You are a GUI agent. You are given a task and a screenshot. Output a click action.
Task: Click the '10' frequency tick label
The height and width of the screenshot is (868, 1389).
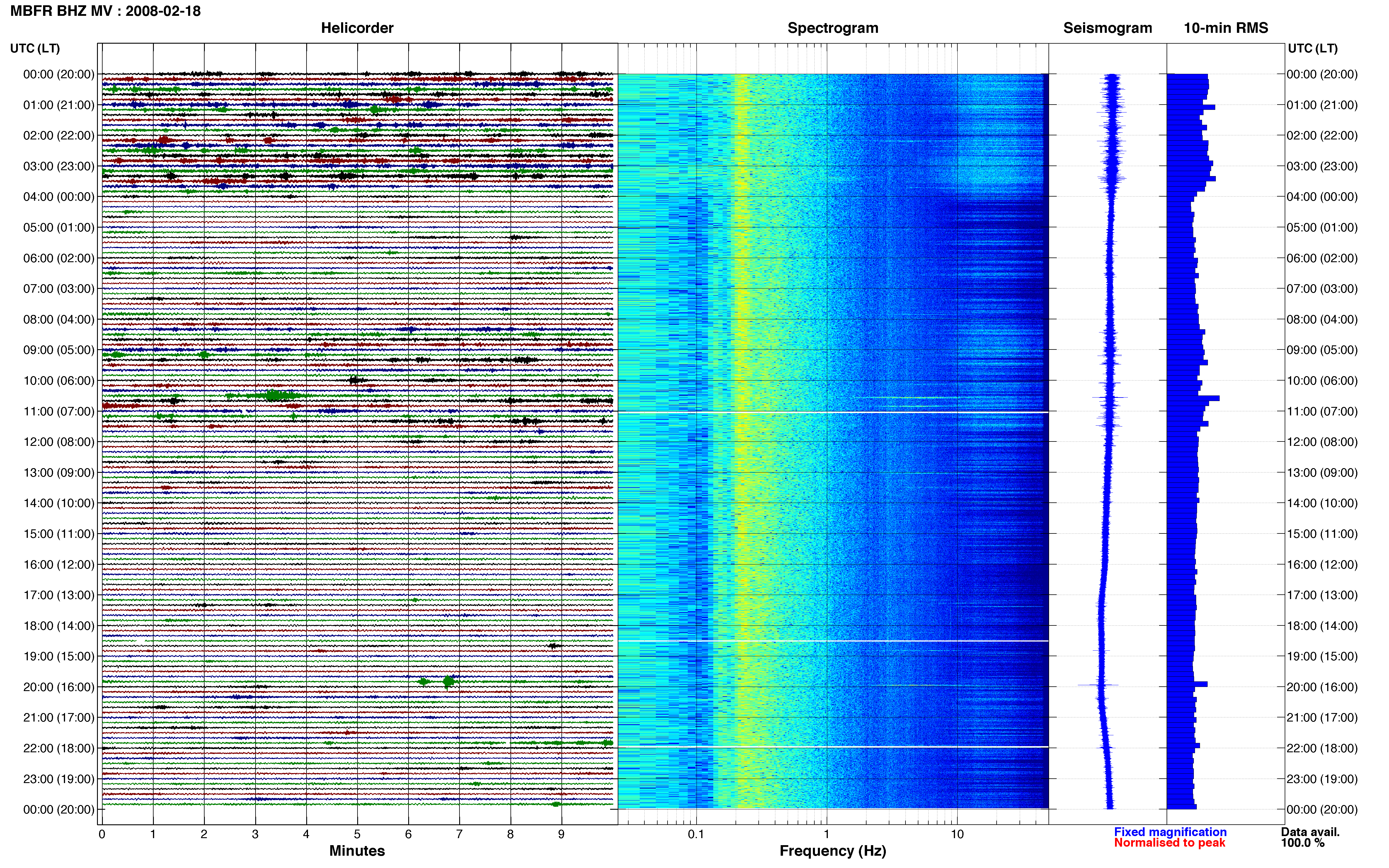tap(957, 834)
